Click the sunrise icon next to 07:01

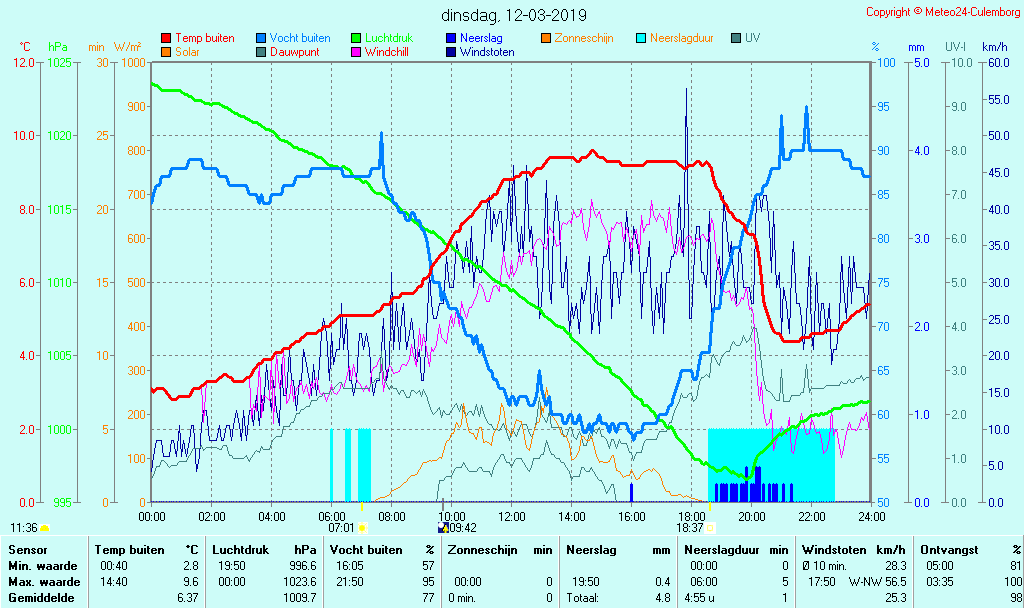click(362, 527)
